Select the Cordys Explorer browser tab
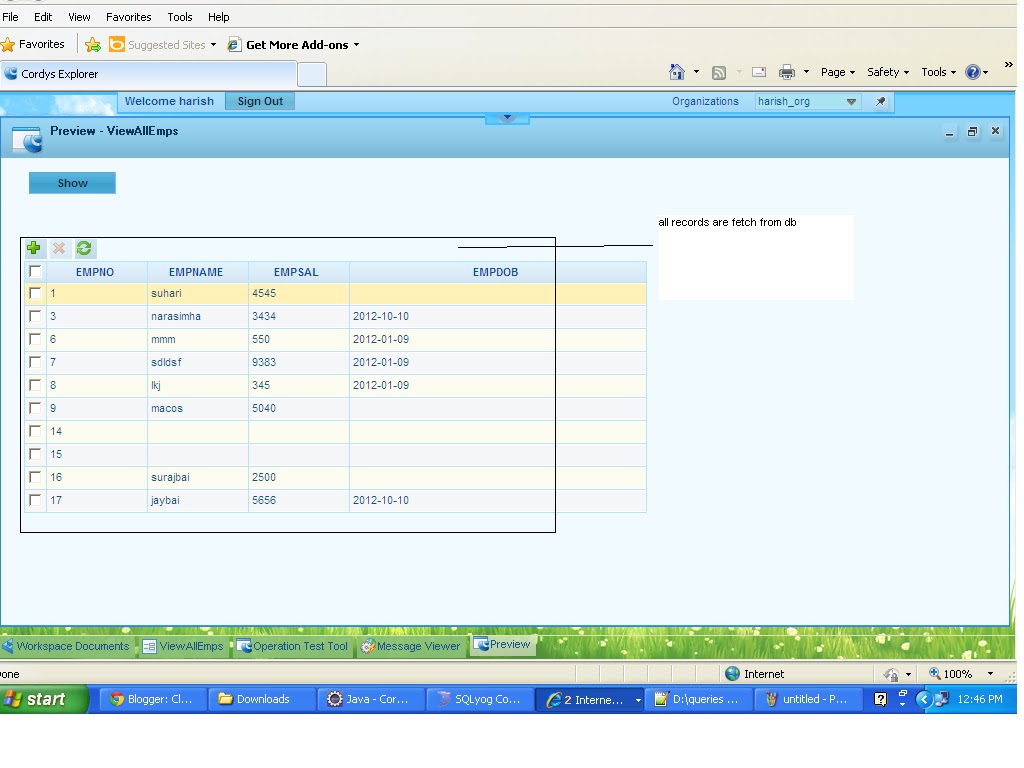1024x768 pixels. tap(149, 74)
